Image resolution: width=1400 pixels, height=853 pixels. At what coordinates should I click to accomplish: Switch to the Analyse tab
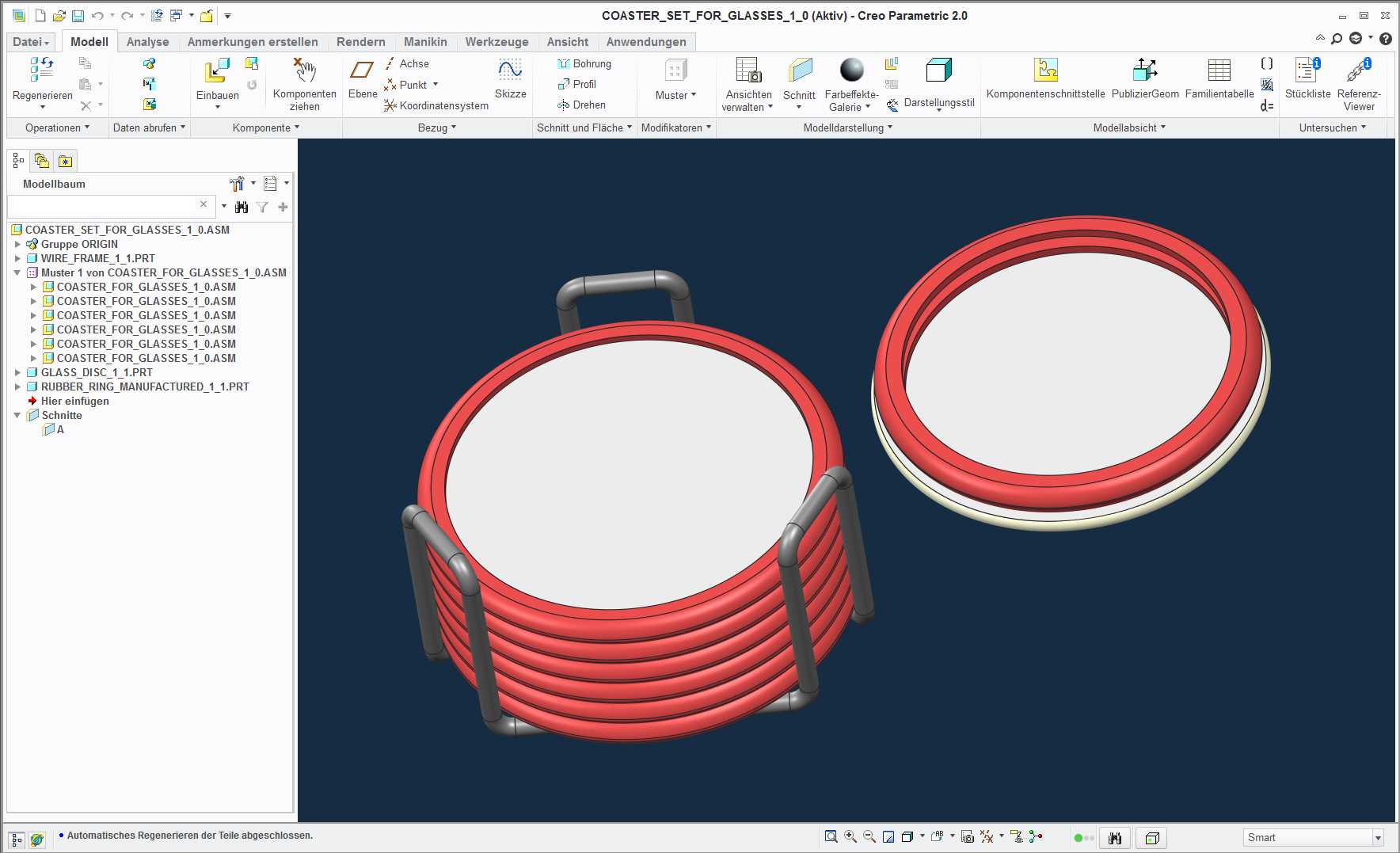click(147, 42)
